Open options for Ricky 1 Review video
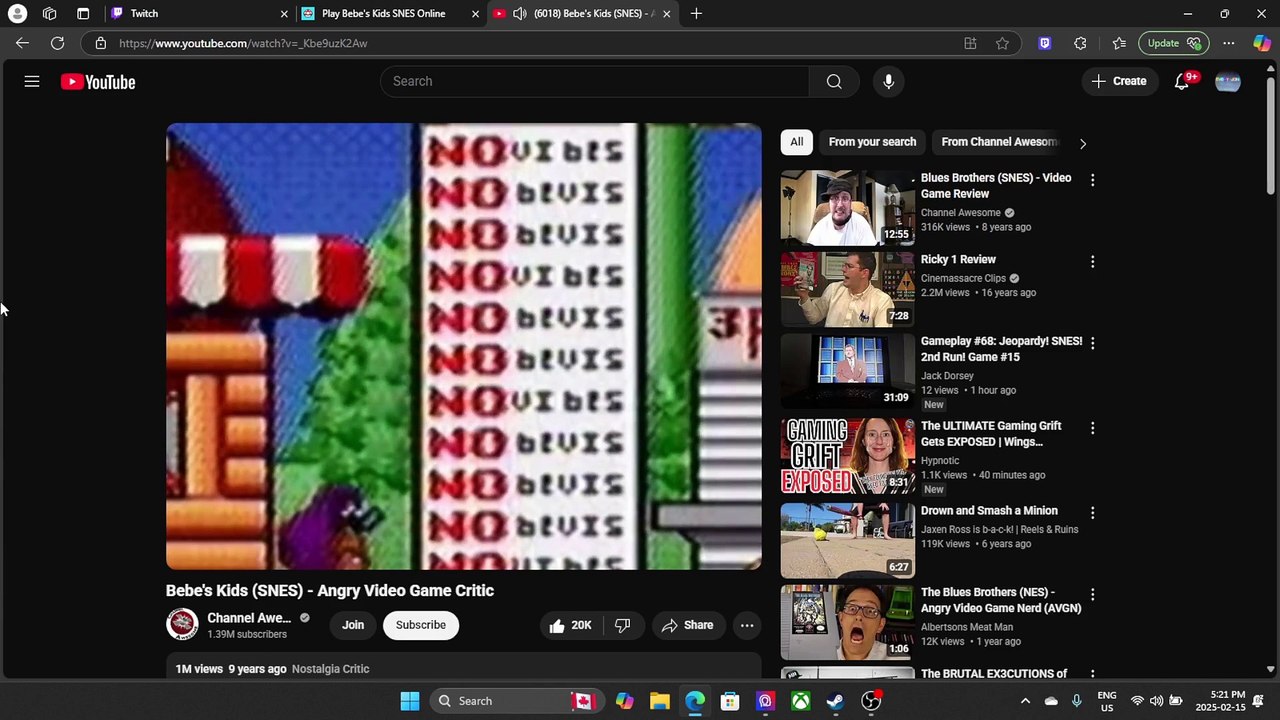The height and width of the screenshot is (720, 1280). point(1092,262)
